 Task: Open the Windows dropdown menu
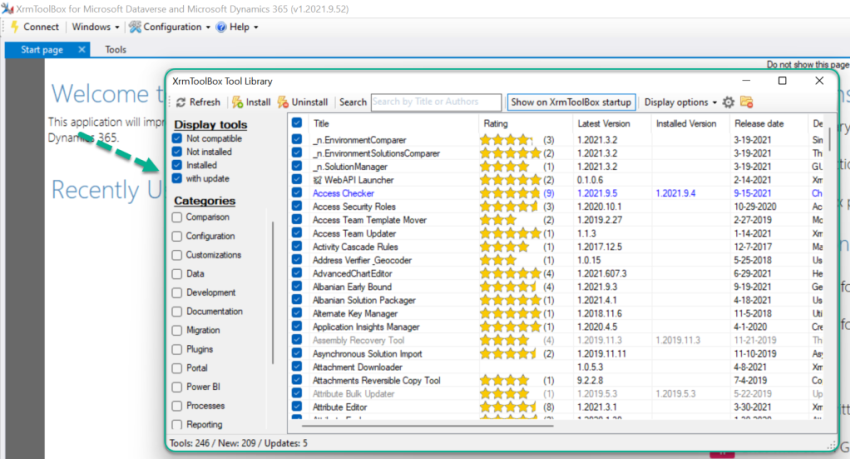[96, 27]
